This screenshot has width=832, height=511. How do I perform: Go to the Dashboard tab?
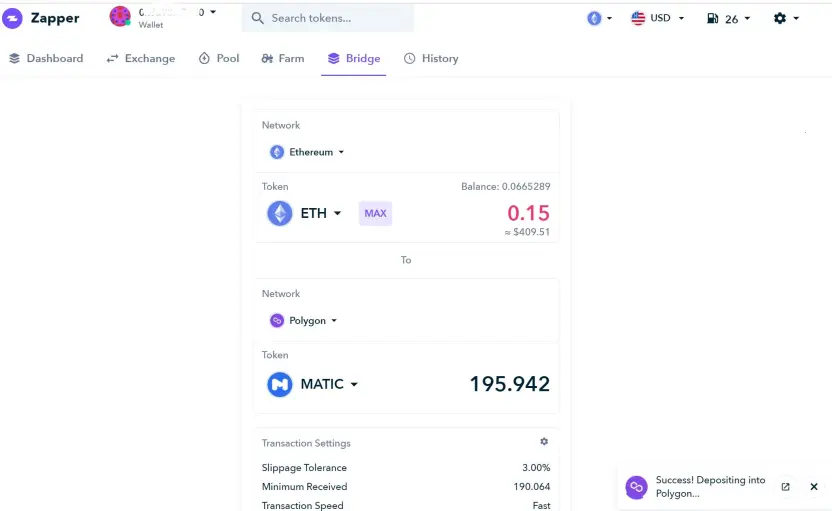(x=46, y=58)
